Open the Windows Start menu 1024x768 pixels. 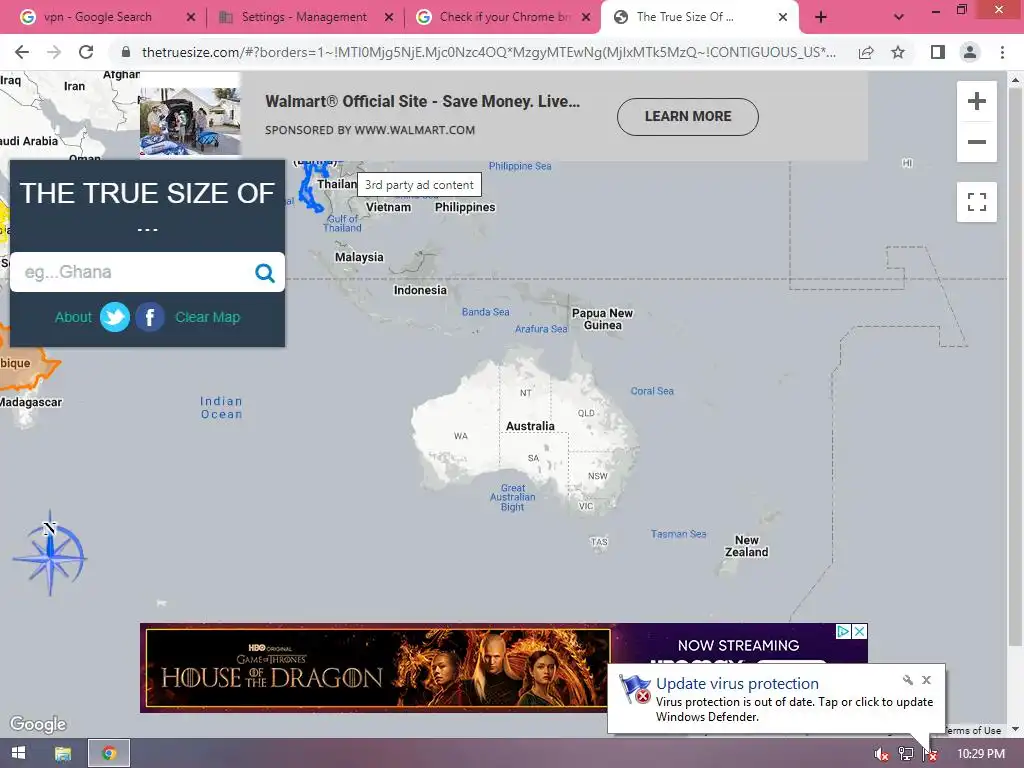pyautogui.click(x=19, y=753)
